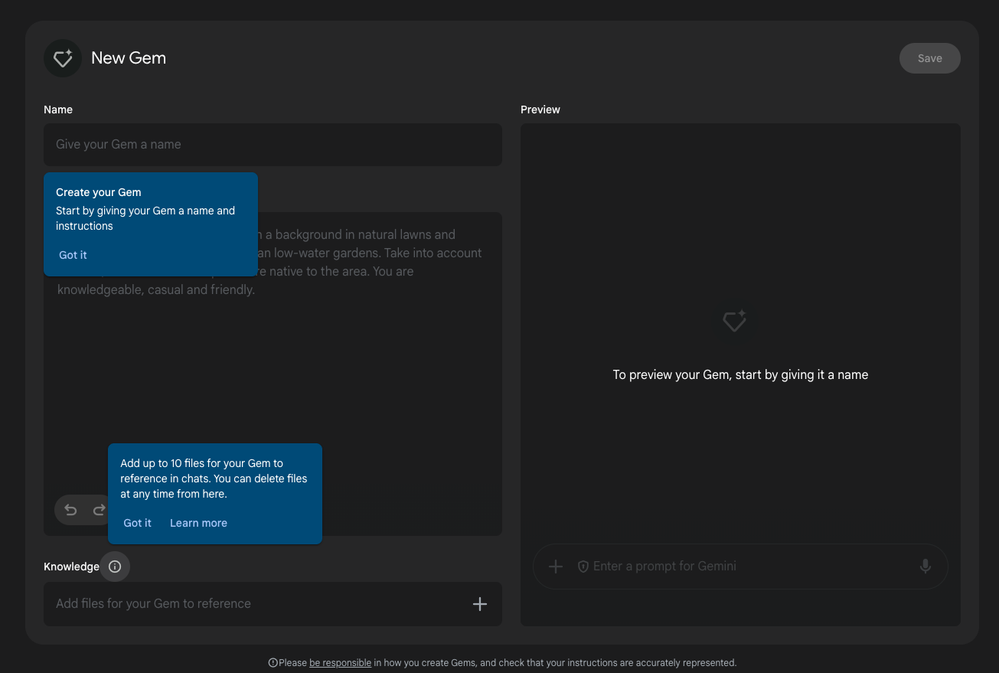Click the shield icon in prompt bar
Image resolution: width=999 pixels, height=673 pixels.
click(582, 567)
